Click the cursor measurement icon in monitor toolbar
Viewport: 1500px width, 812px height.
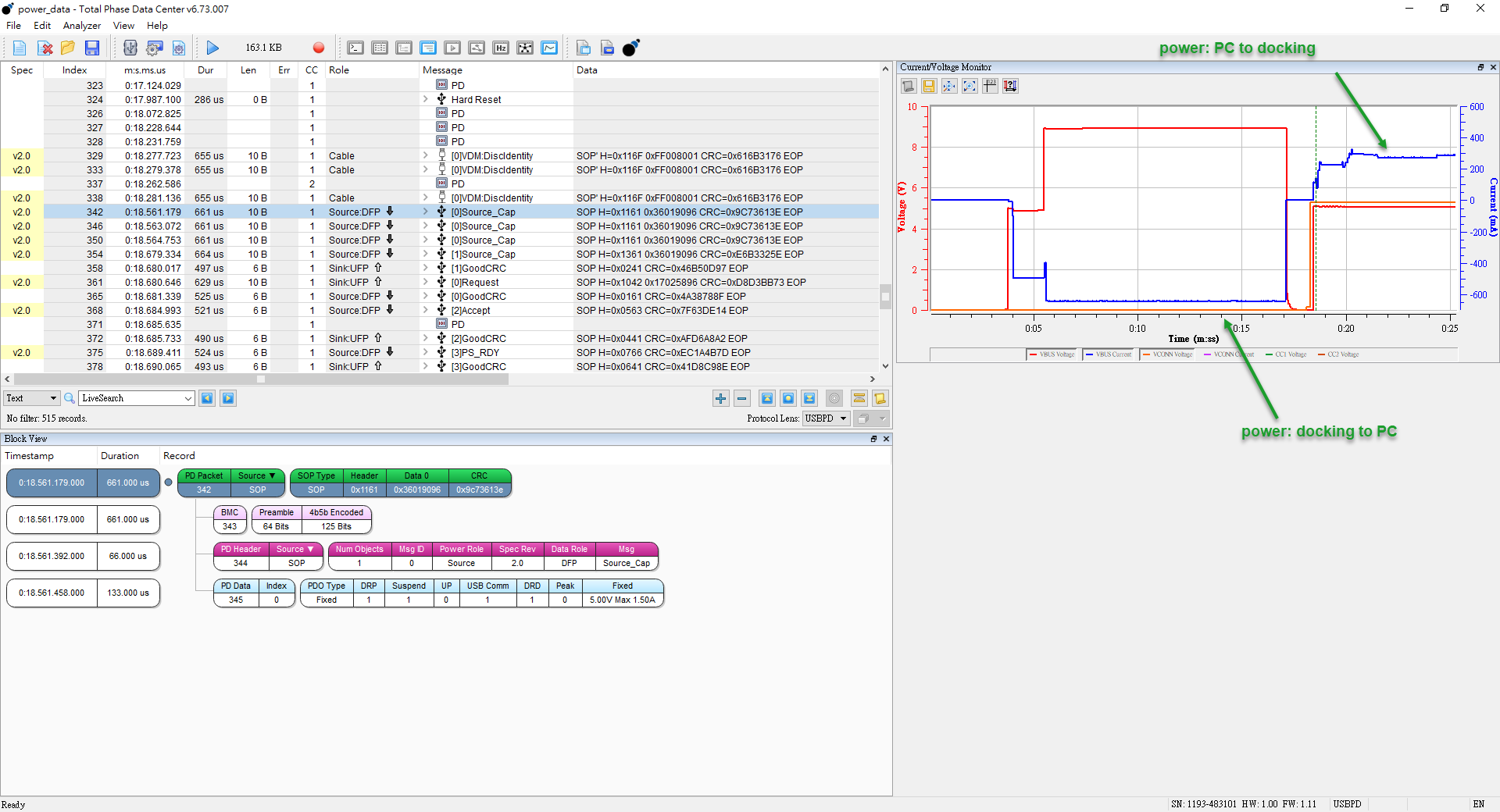990,86
